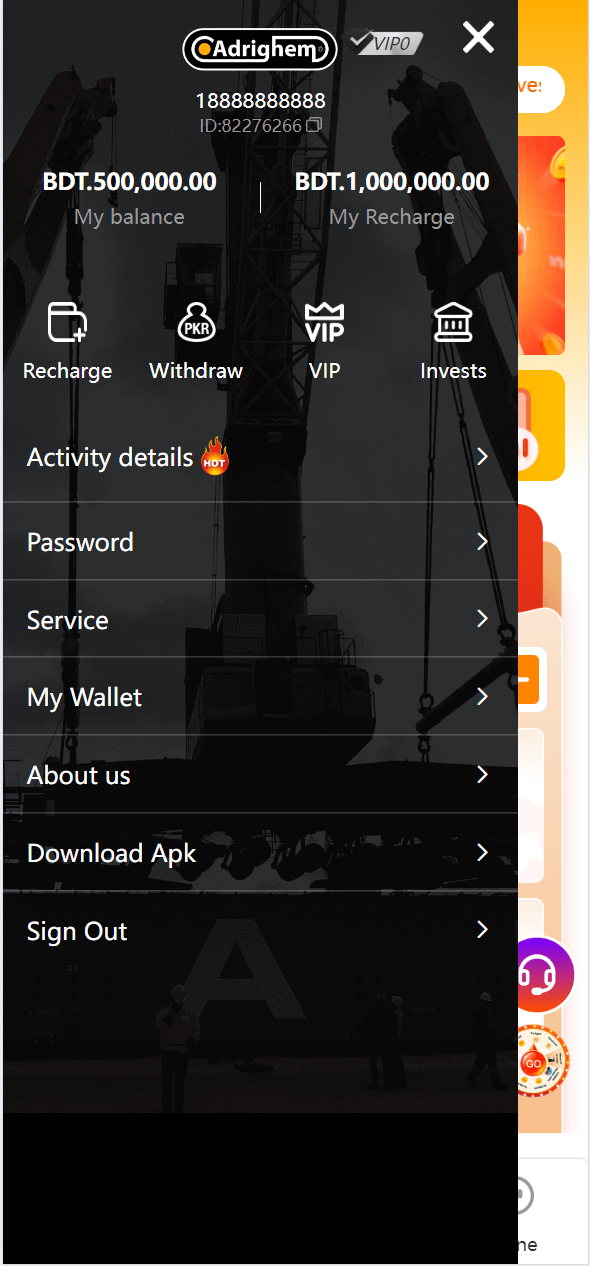This screenshot has height=1266, width=590.
Task: Tap the lucky spin wheel icon
Action: tap(544, 1062)
